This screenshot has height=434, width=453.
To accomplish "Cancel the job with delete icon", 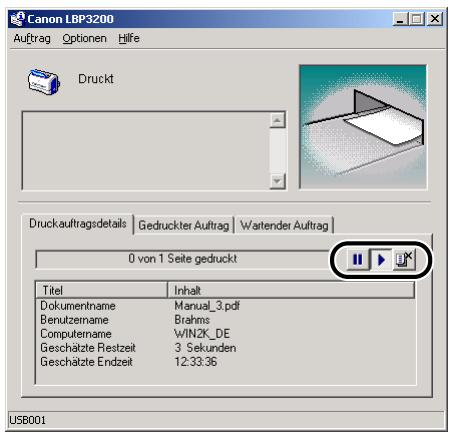I will click(x=404, y=259).
